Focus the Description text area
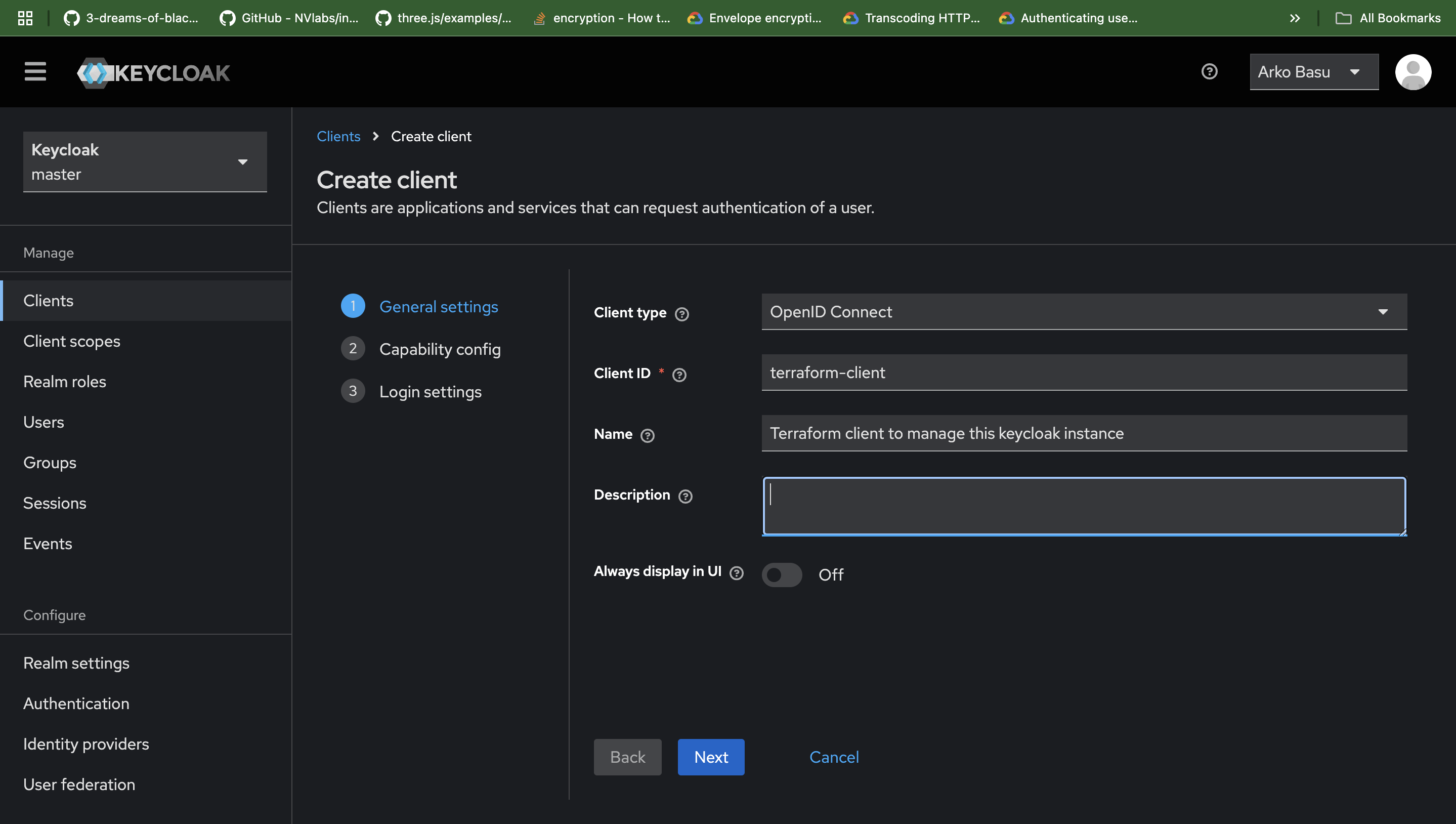 1083,506
